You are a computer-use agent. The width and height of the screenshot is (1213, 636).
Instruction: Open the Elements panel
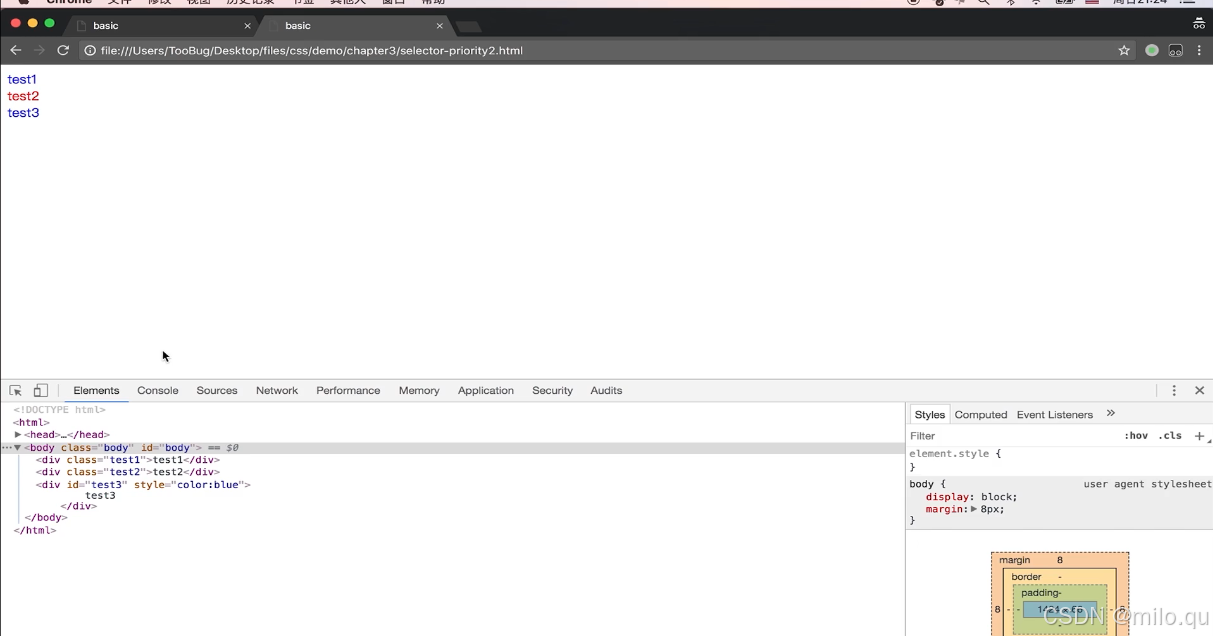96,391
